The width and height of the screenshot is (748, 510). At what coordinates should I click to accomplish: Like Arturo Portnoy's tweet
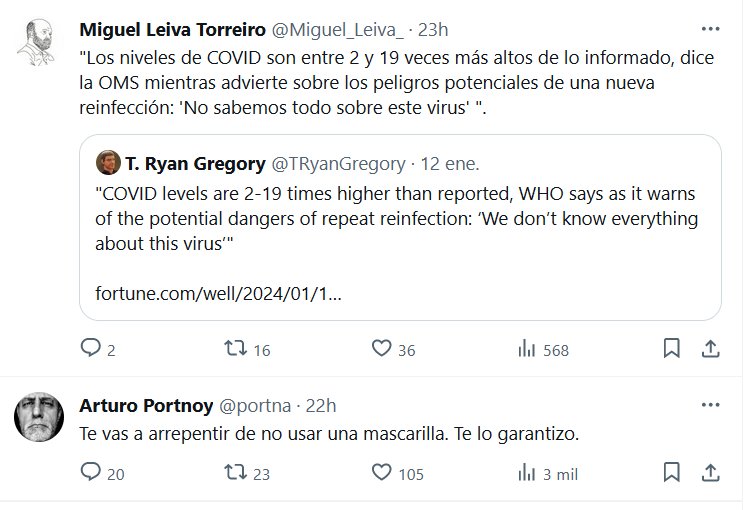tap(380, 473)
